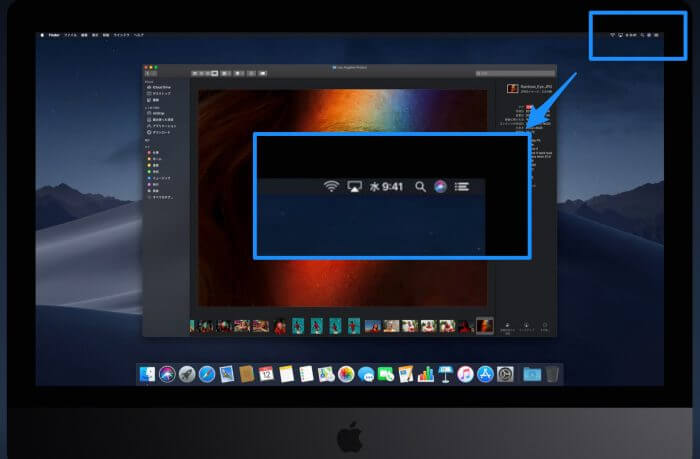Open App Store icon in Dock
The image size is (700, 459).
(485, 374)
